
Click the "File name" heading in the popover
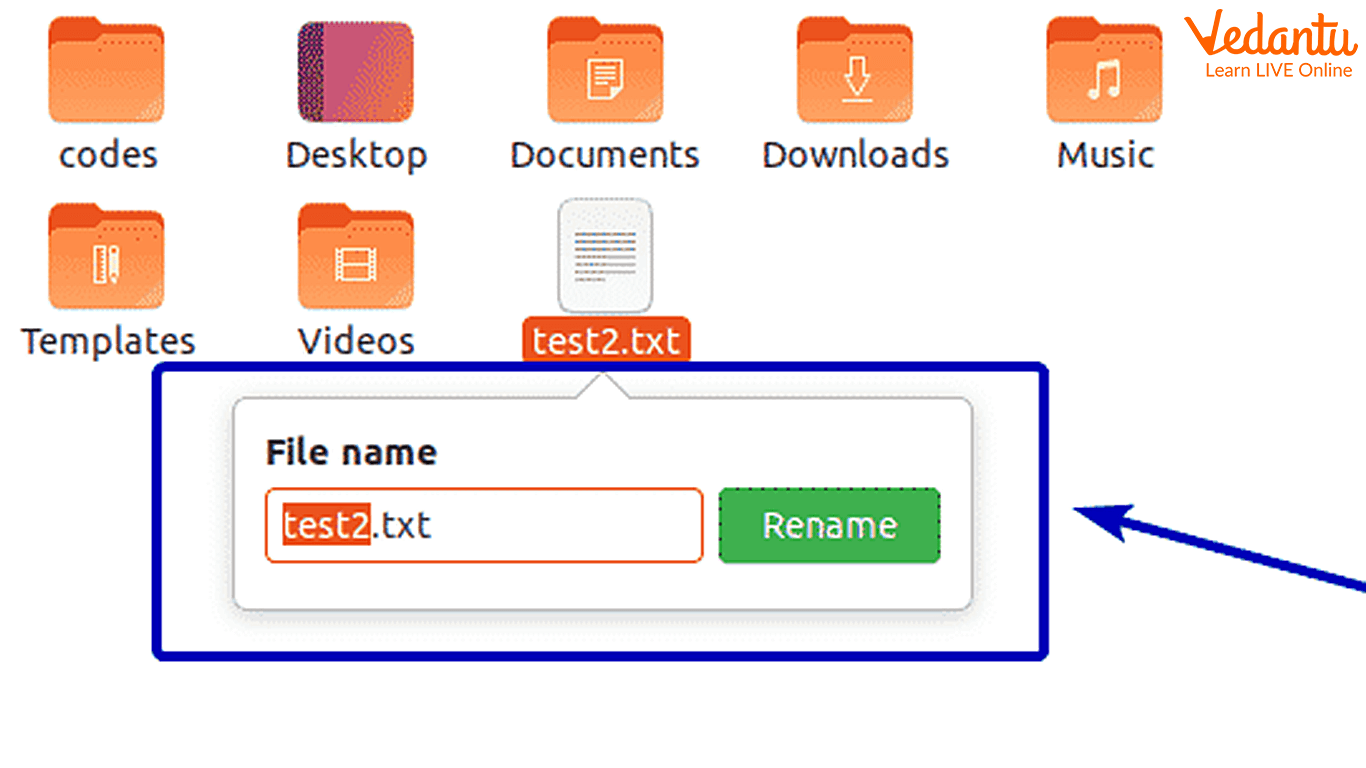tap(351, 453)
